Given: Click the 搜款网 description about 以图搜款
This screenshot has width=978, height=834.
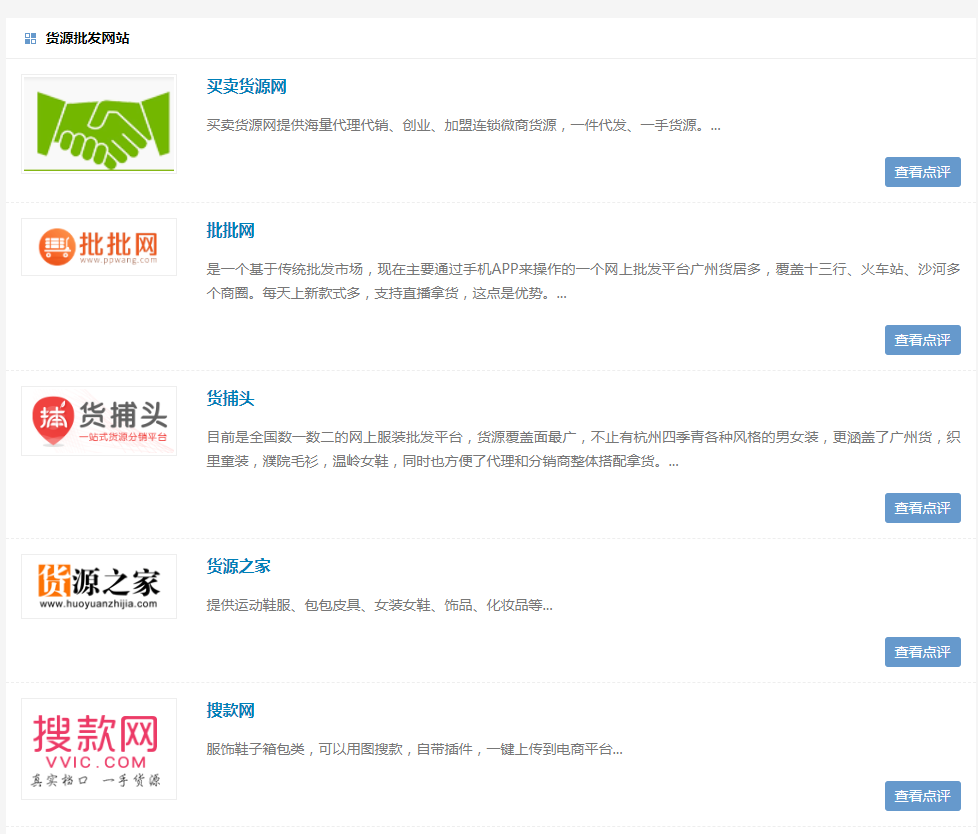Looking at the screenshot, I should click(414, 749).
